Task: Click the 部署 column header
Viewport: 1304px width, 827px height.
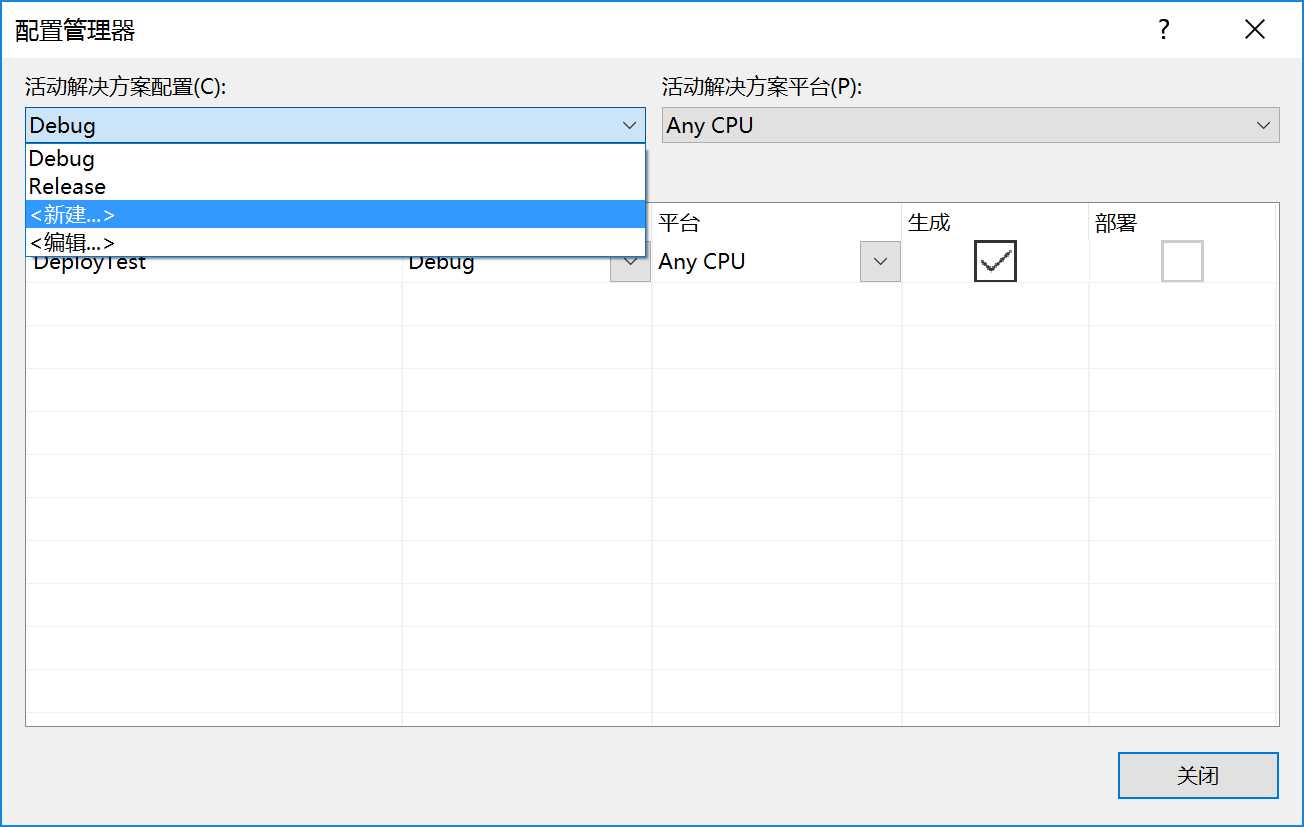Action: pos(1182,222)
